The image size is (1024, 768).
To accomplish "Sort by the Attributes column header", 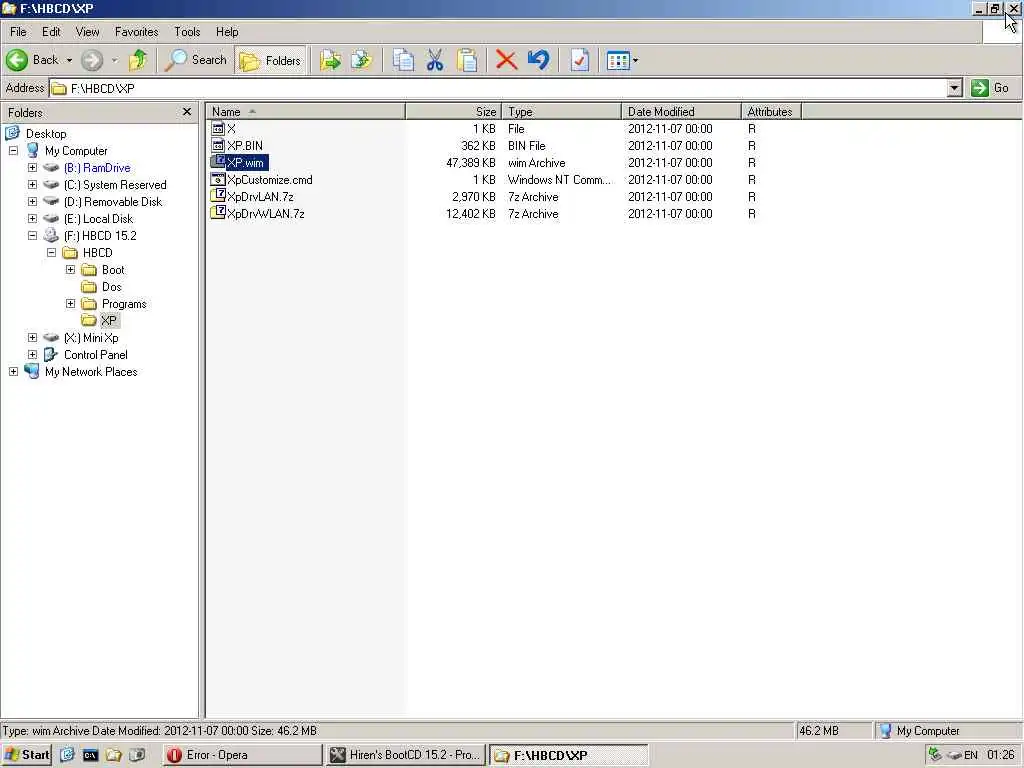I will [x=771, y=112].
